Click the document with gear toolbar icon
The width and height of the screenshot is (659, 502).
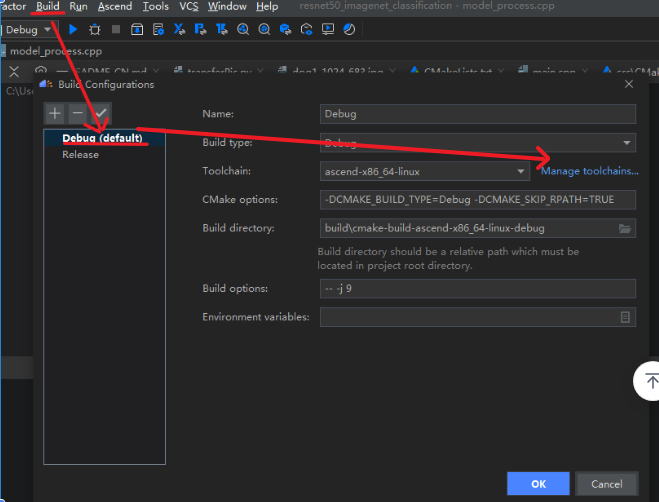158,29
